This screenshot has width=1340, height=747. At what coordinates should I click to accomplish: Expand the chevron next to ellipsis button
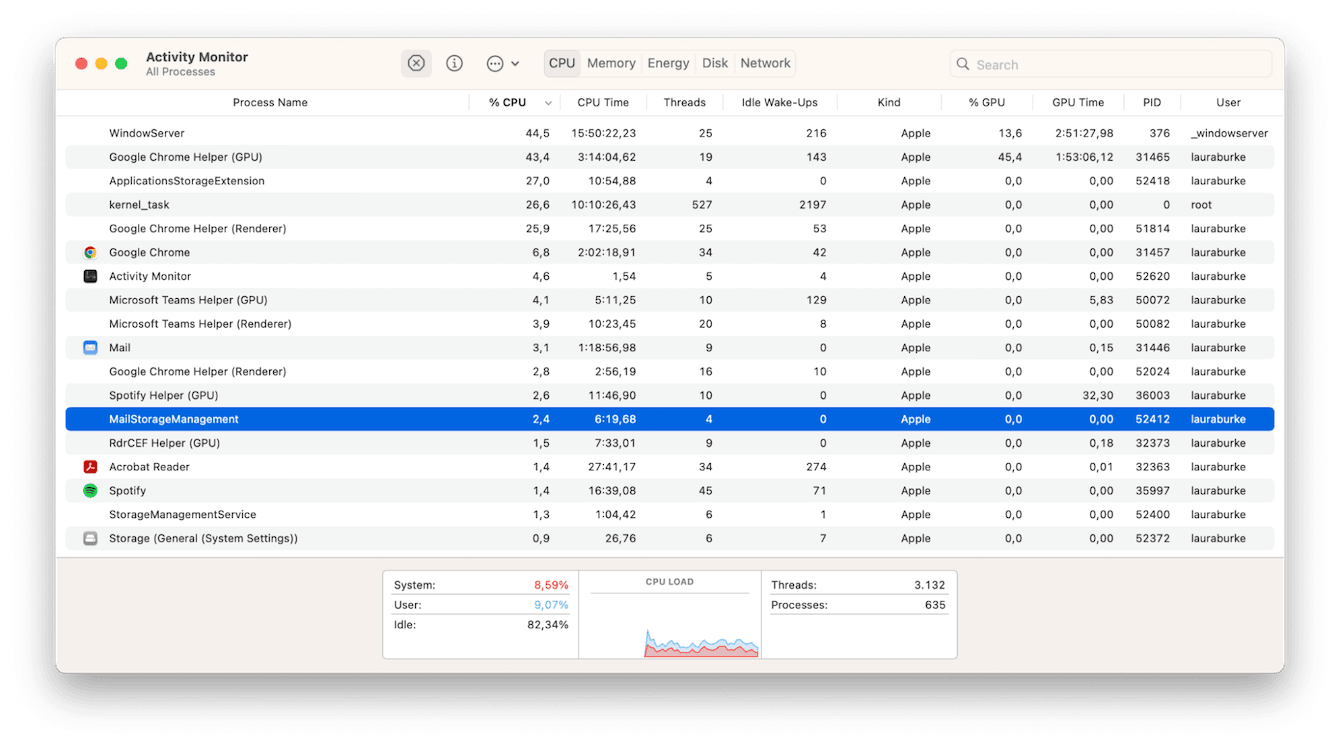click(515, 63)
